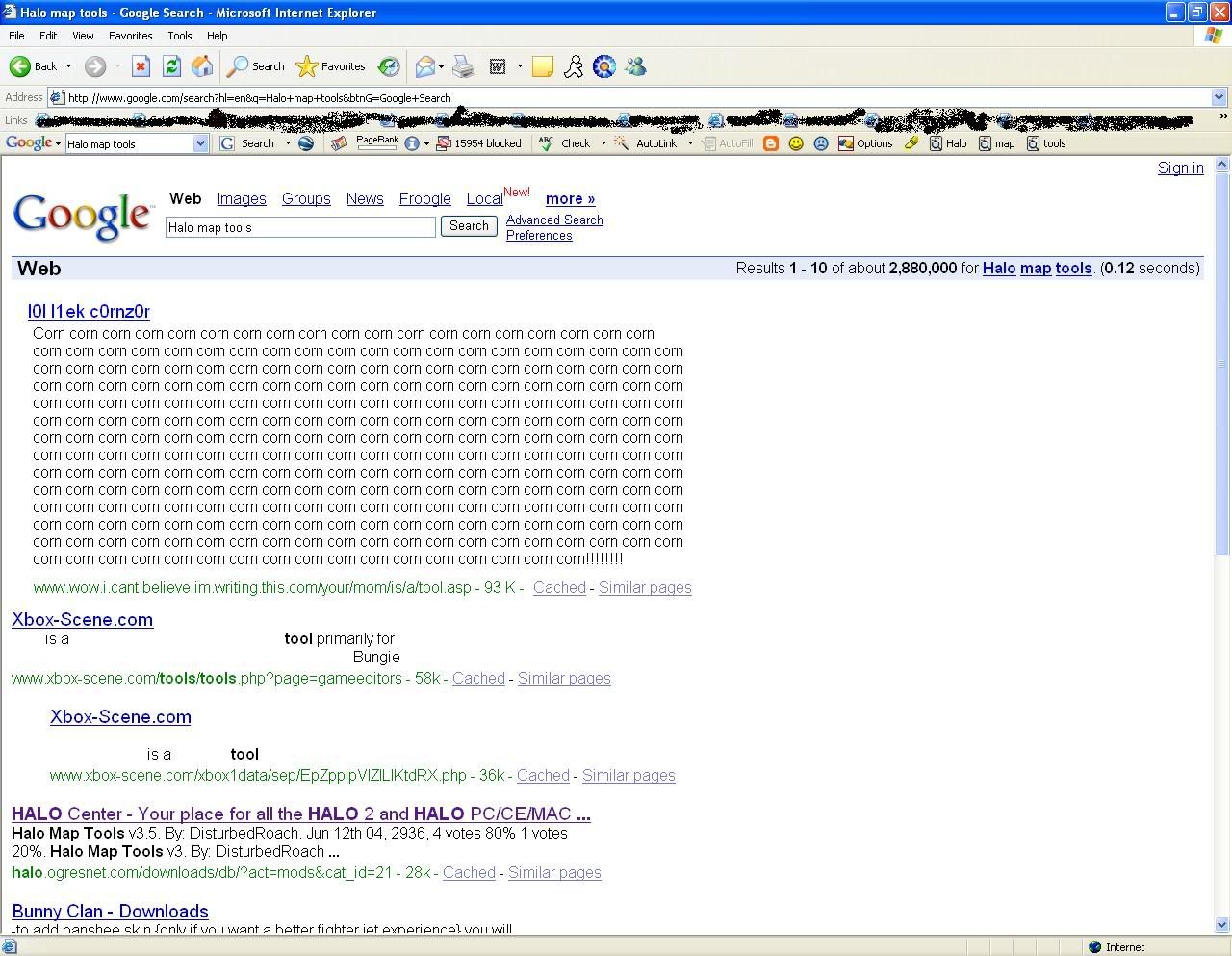Open Google Toolbar Options
Screen dimensions: 1232x956
(x=865, y=143)
